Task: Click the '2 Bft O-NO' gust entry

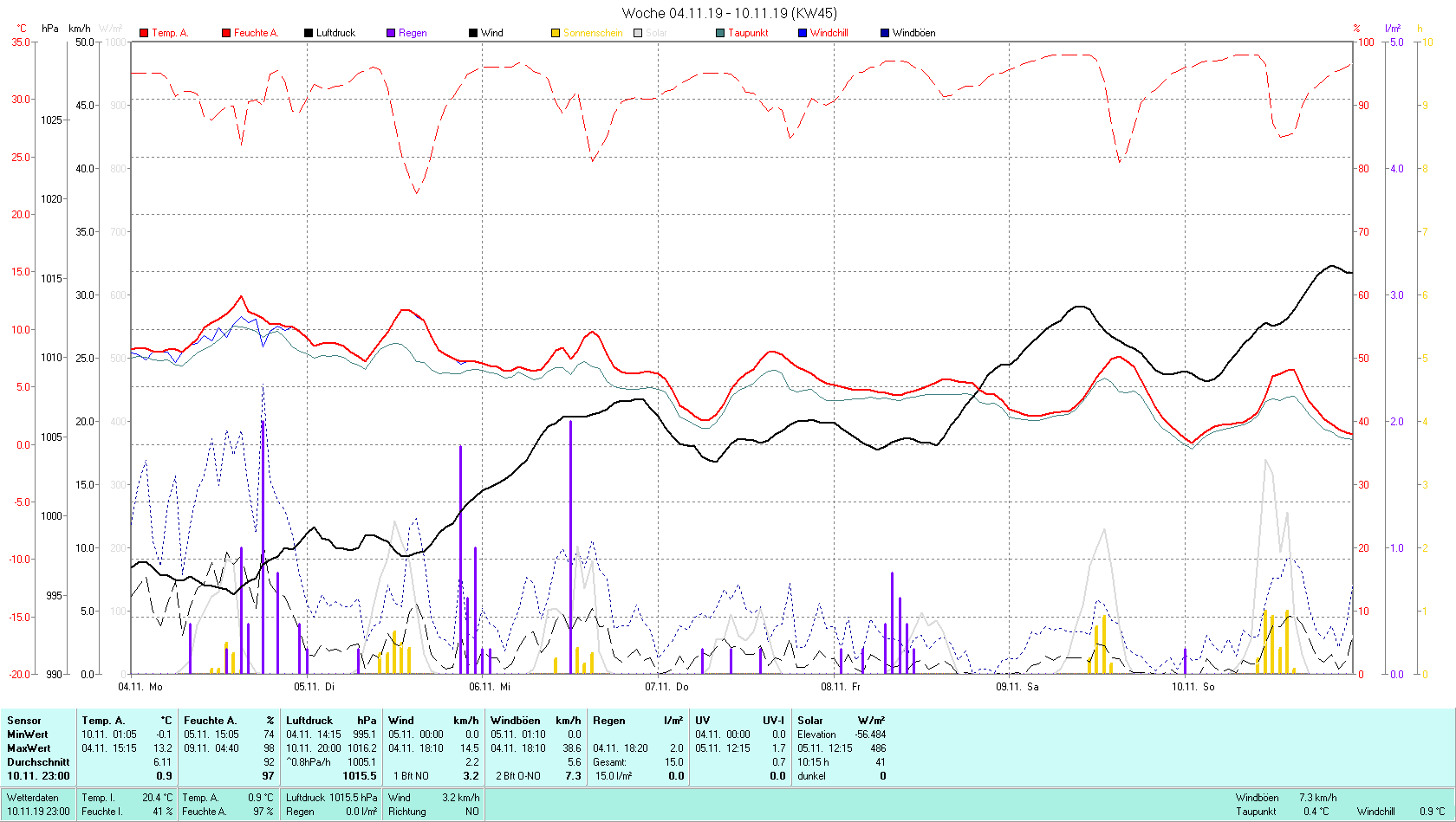Action: 518,776
